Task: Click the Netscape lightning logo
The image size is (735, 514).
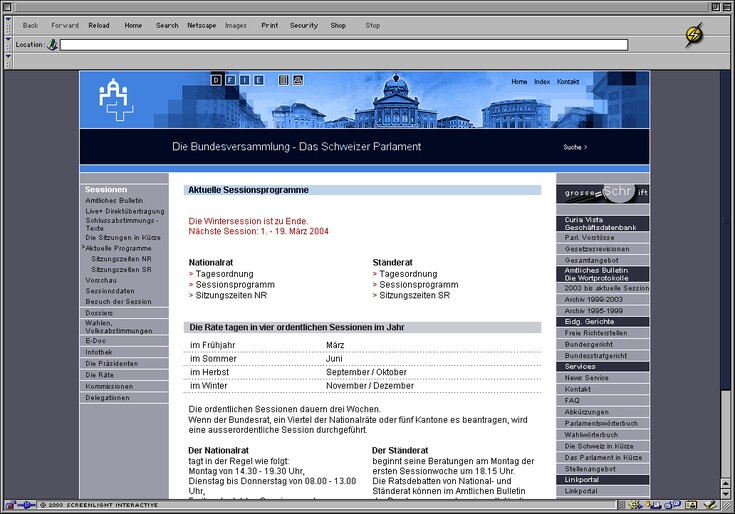Action: 694,34
